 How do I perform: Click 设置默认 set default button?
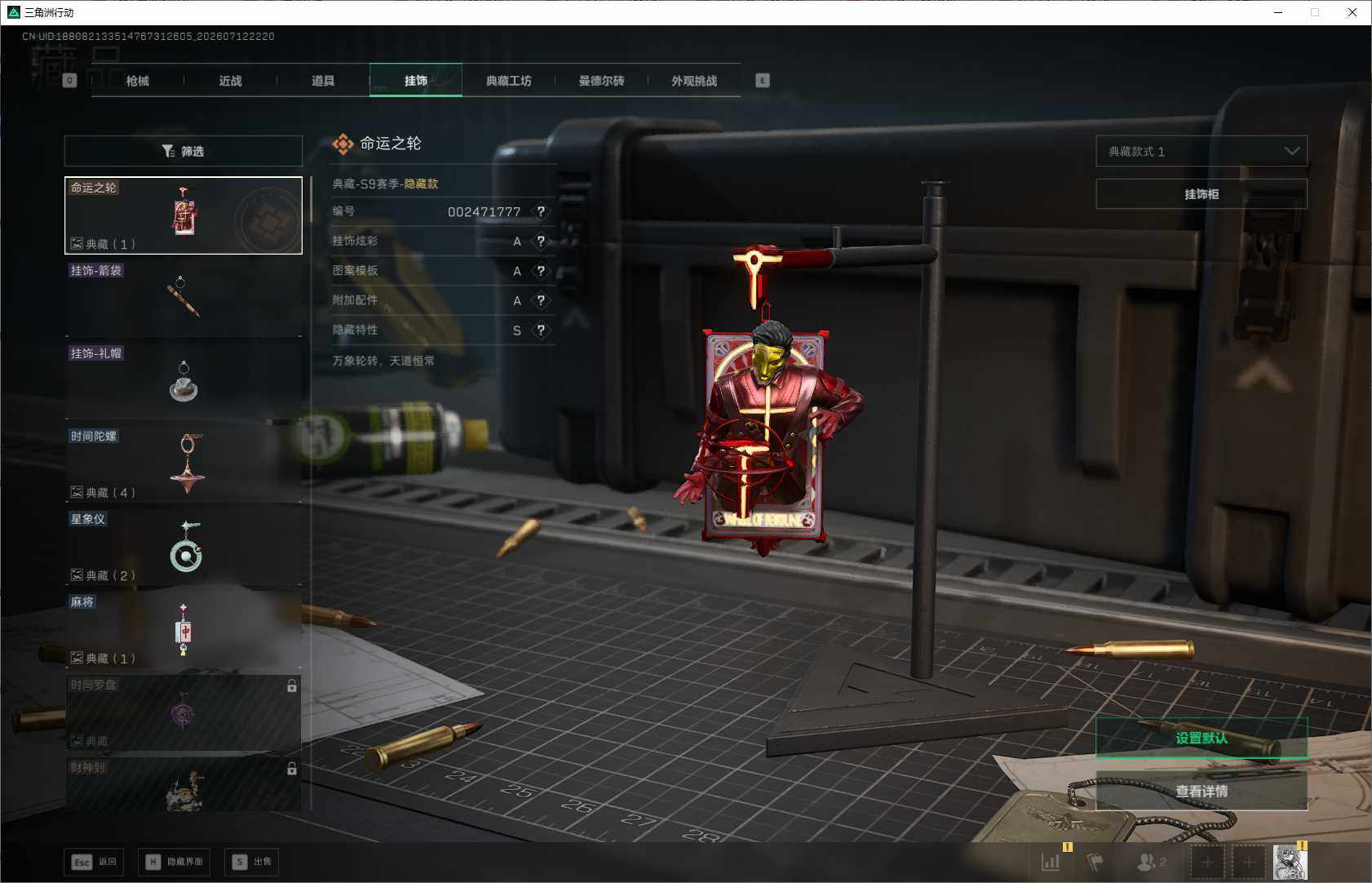[x=1202, y=738]
